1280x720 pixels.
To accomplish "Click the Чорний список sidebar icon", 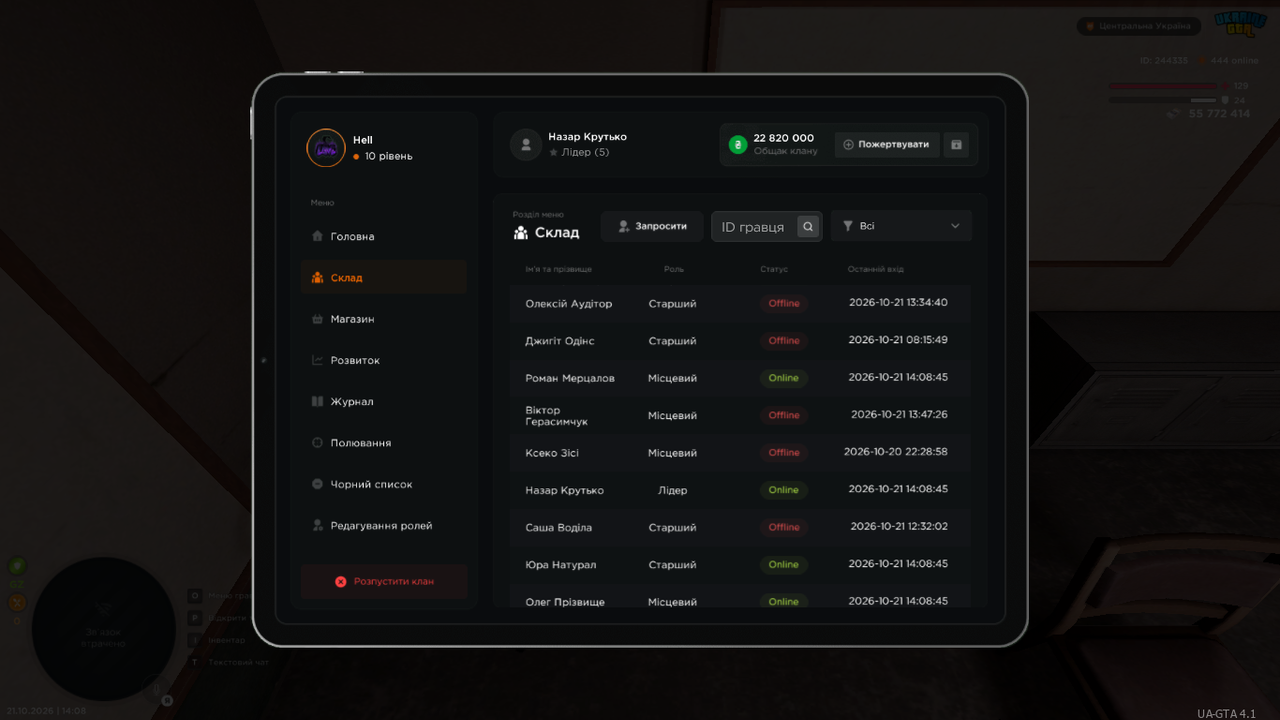I will coord(317,484).
